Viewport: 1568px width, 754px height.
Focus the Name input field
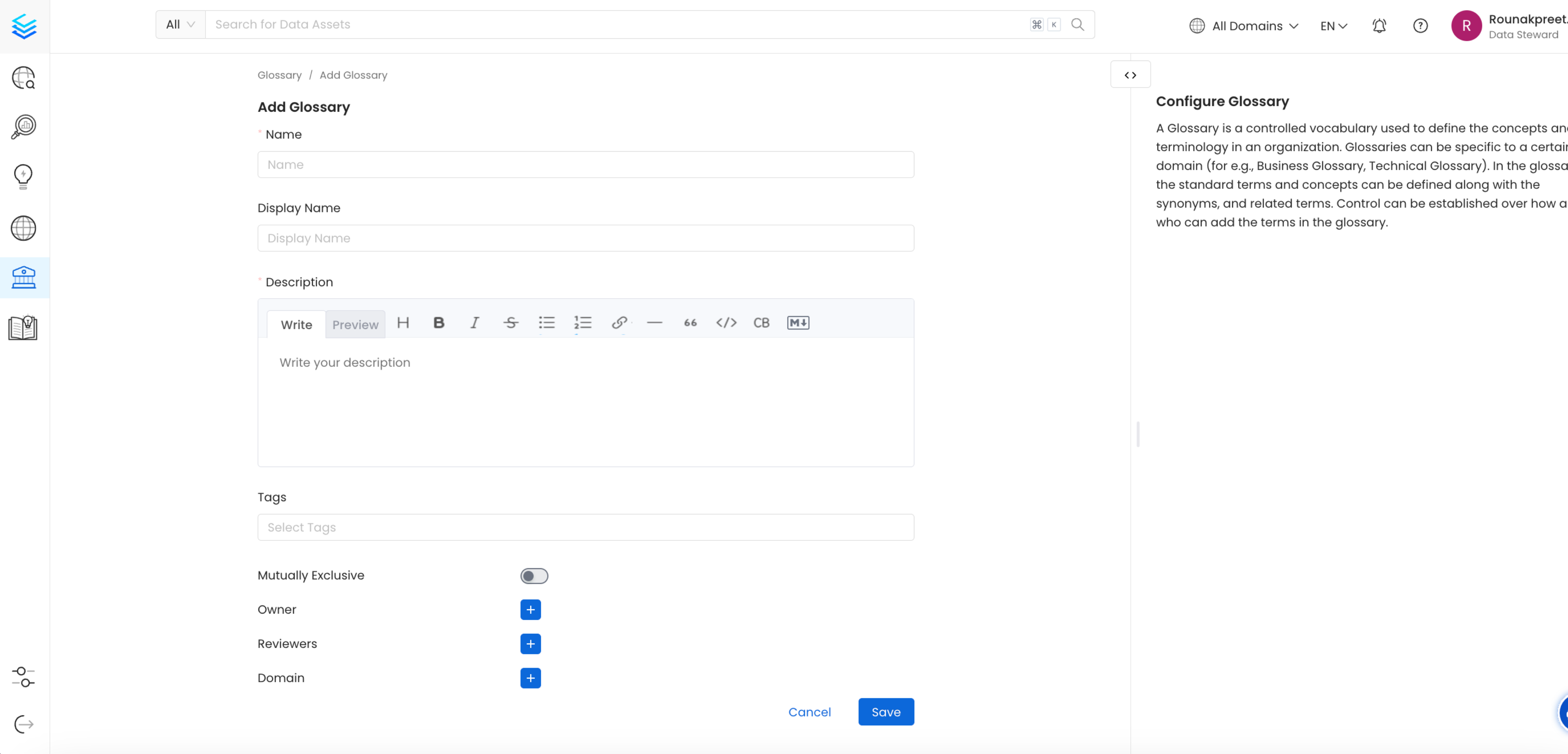(x=585, y=164)
